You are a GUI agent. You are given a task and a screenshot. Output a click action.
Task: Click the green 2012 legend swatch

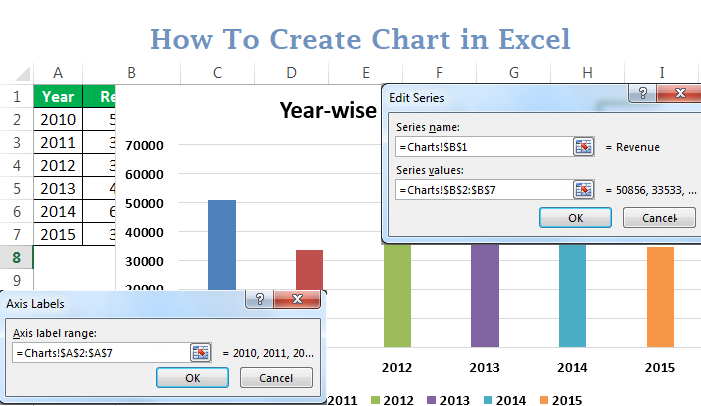(x=376, y=400)
